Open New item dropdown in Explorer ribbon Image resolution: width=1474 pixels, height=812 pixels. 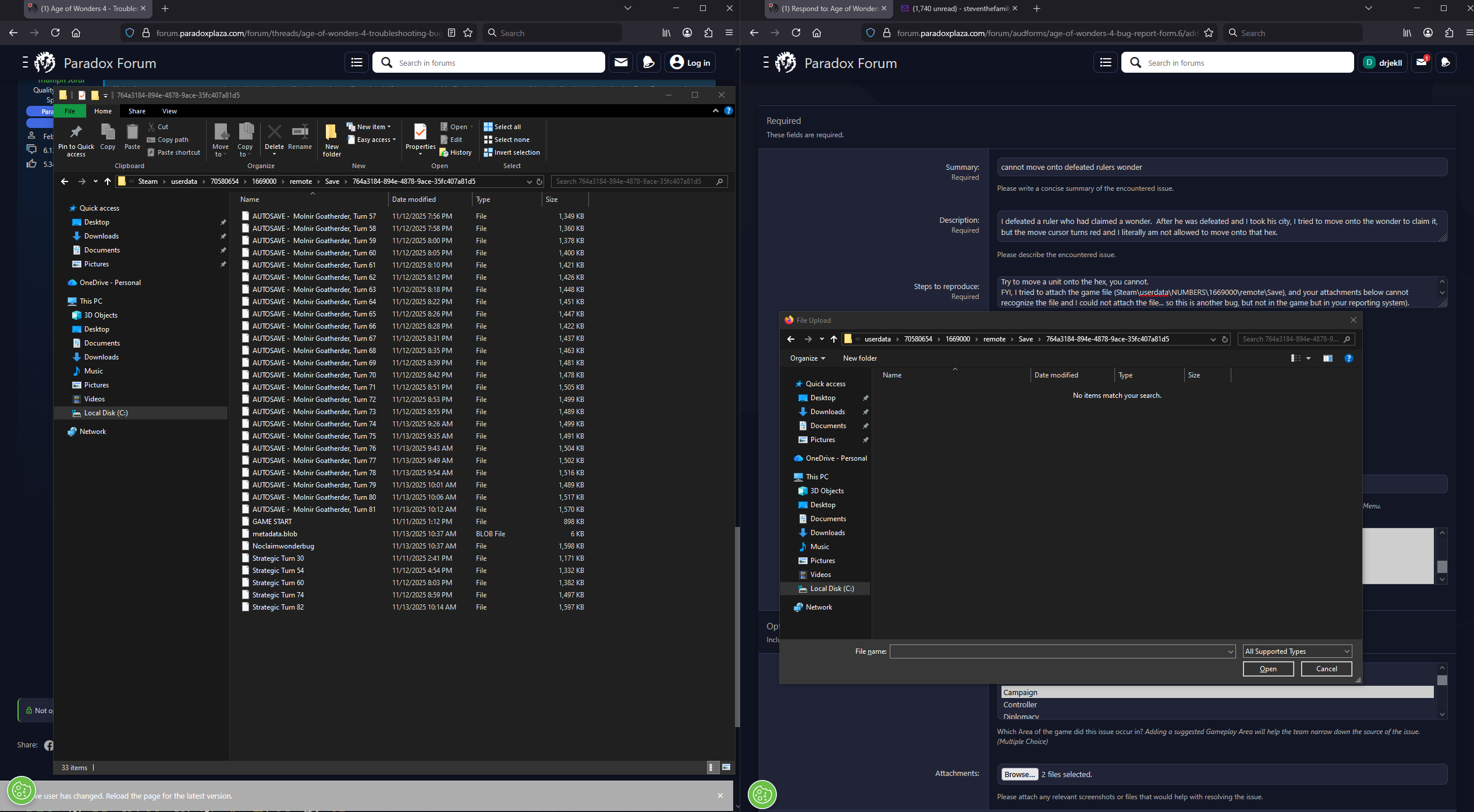[369, 127]
